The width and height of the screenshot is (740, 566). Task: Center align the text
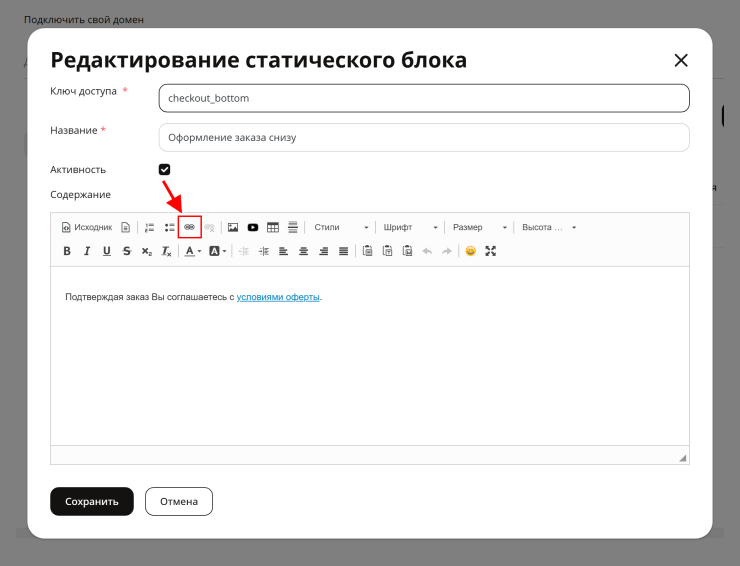[303, 251]
